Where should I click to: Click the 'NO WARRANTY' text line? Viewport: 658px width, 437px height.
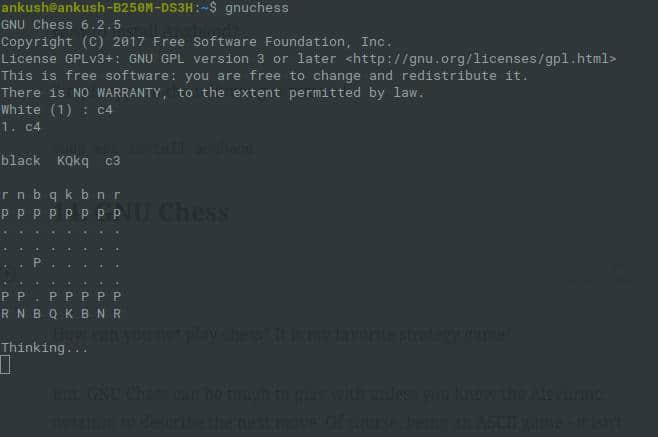pyautogui.click(x=213, y=93)
